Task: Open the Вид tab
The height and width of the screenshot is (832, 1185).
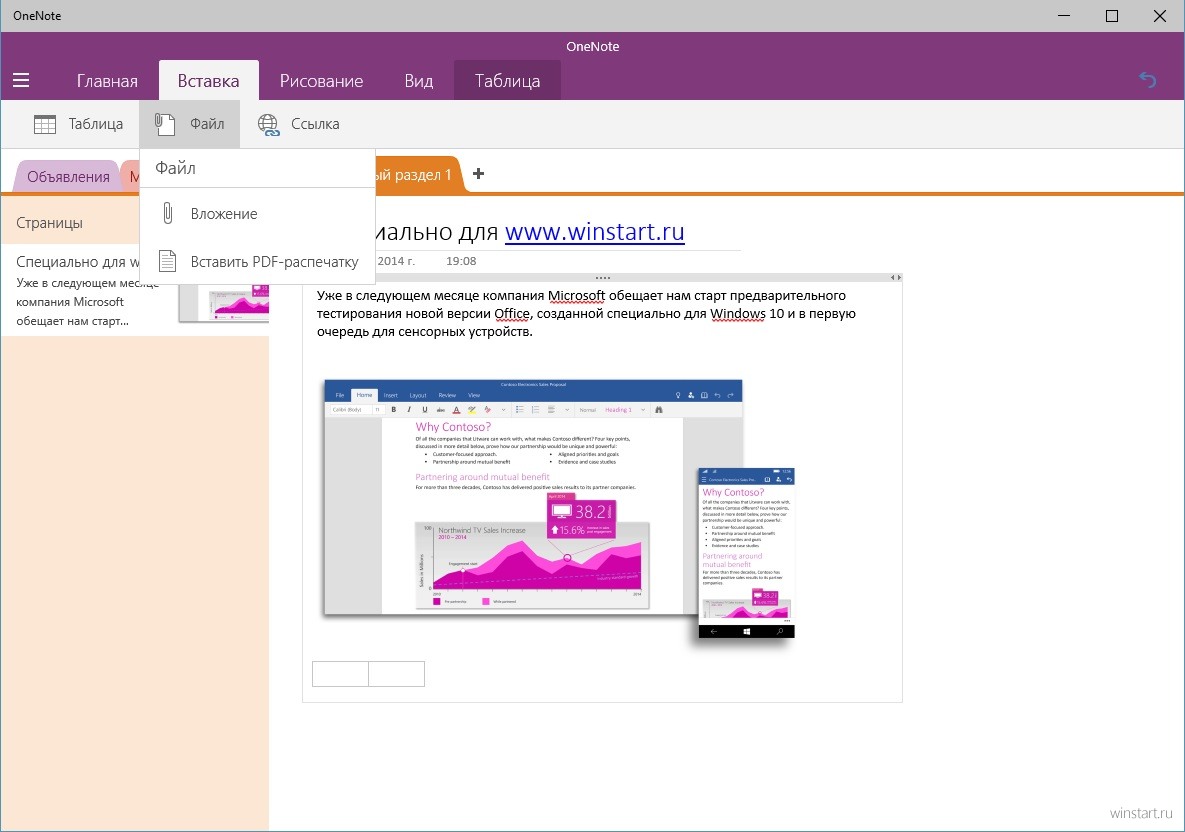Action: pyautogui.click(x=419, y=81)
